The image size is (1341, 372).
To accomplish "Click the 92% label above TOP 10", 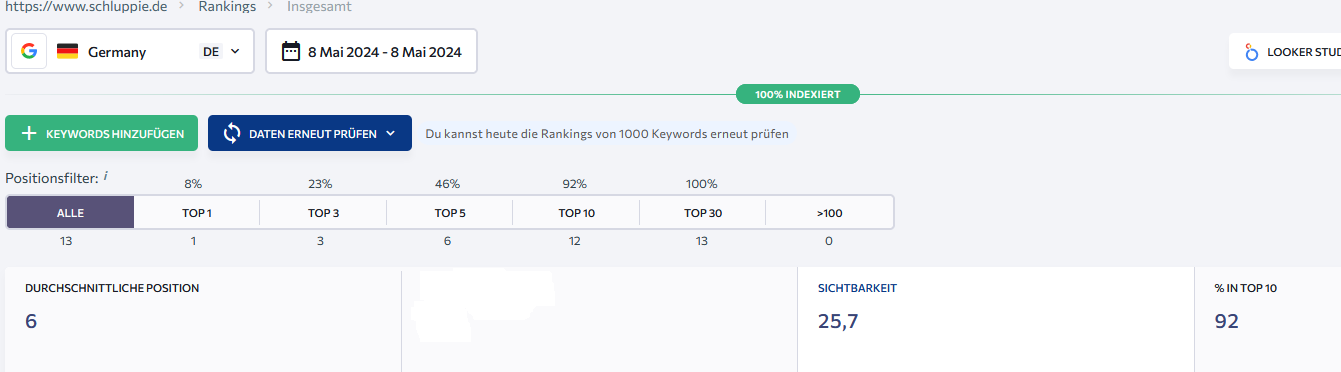I will point(575,184).
